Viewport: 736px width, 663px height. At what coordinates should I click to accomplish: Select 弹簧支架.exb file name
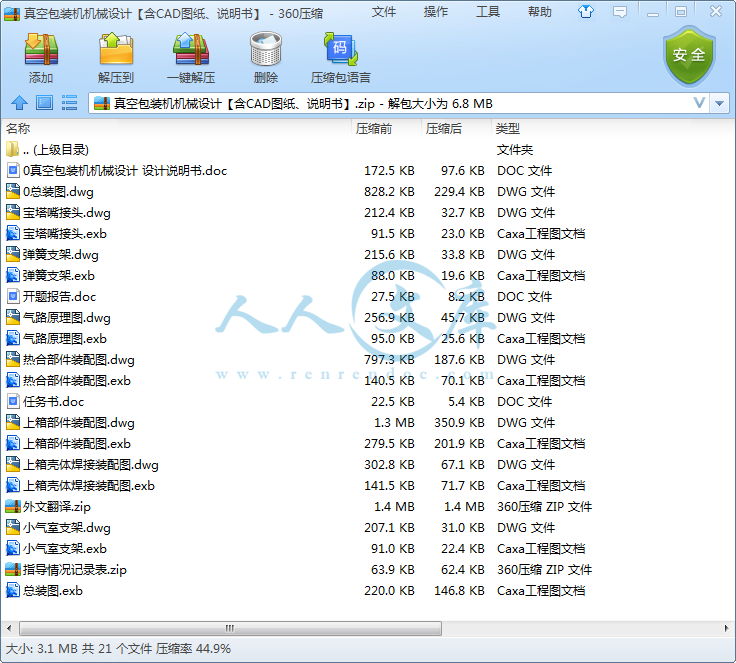pos(59,276)
